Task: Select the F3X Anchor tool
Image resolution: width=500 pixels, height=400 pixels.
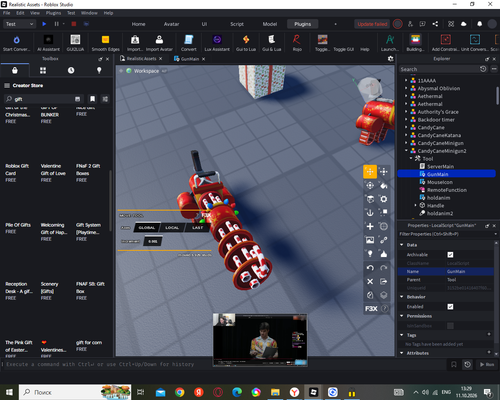Action: tap(370, 213)
